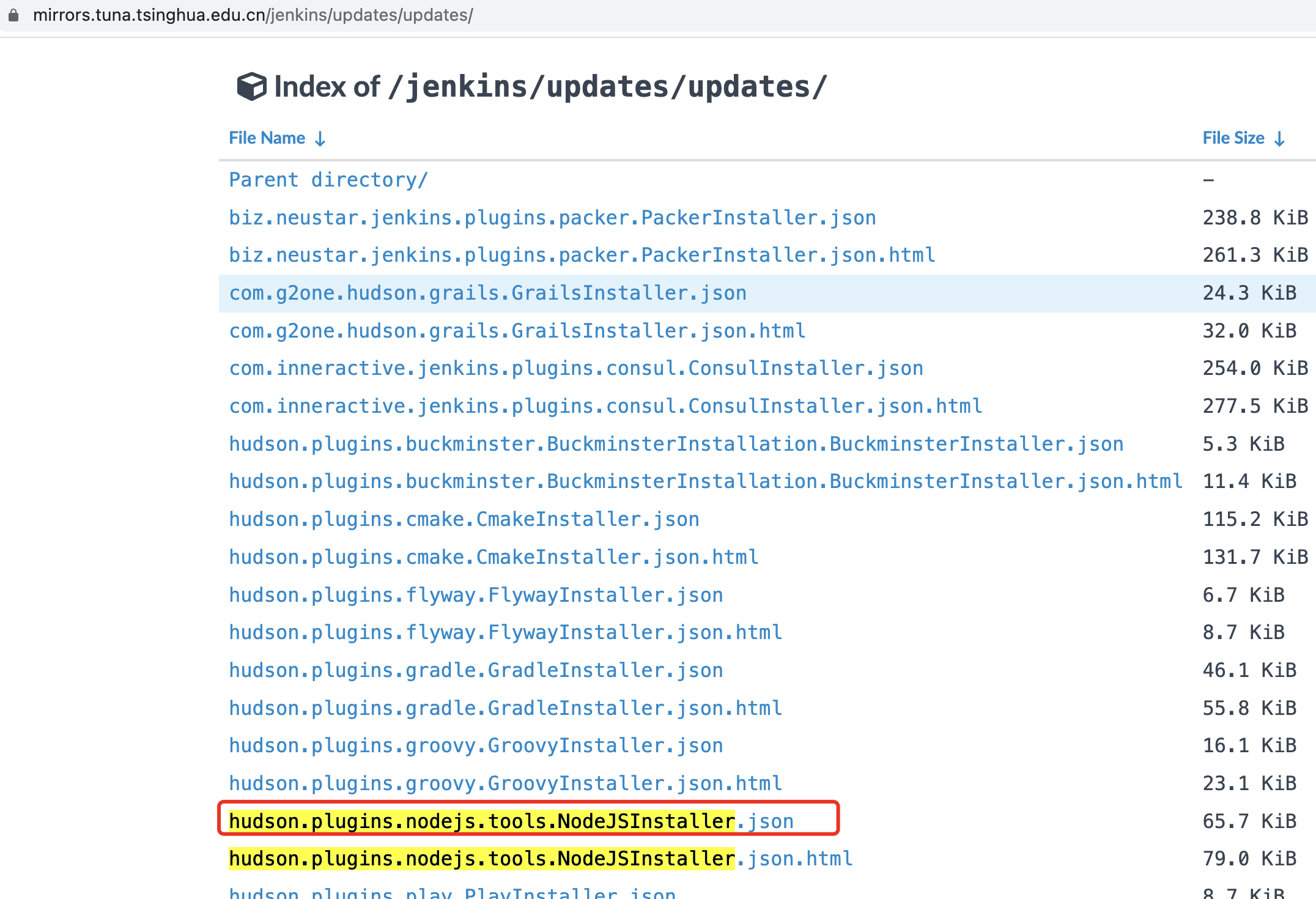Open PackerInstaller.json file
1316x899 pixels.
552,218
